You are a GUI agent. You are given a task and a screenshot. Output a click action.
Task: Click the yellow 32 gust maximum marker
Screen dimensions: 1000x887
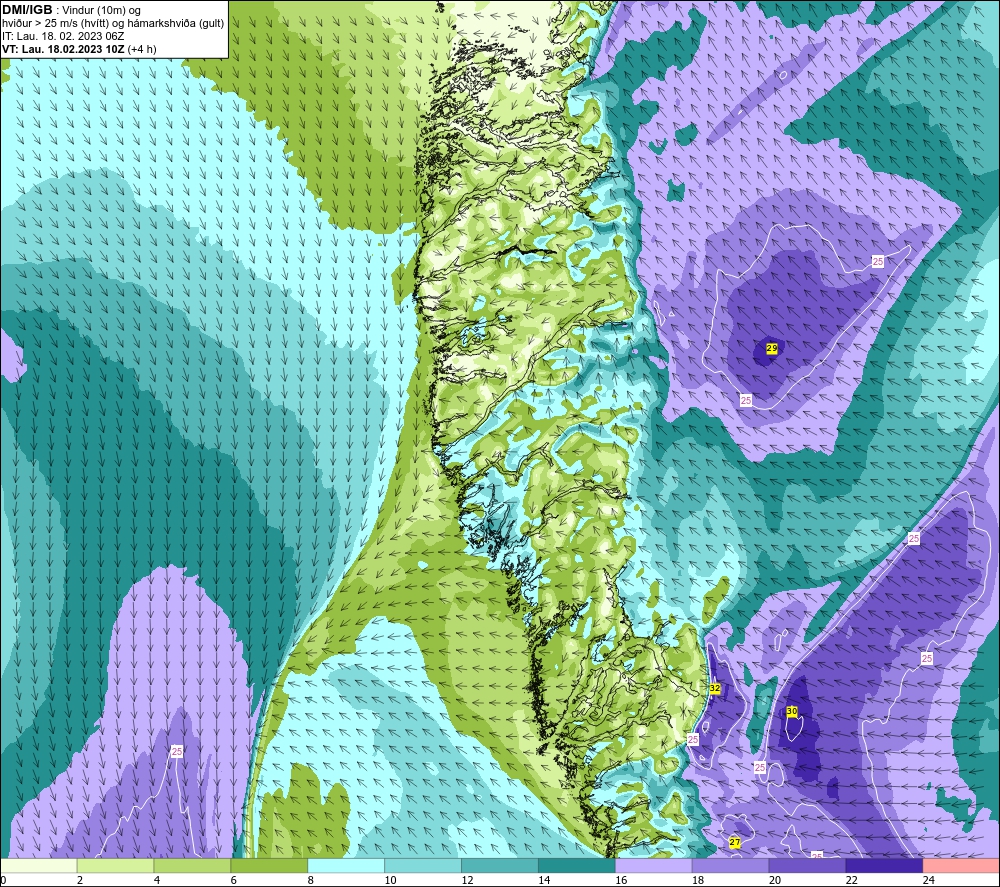715,688
